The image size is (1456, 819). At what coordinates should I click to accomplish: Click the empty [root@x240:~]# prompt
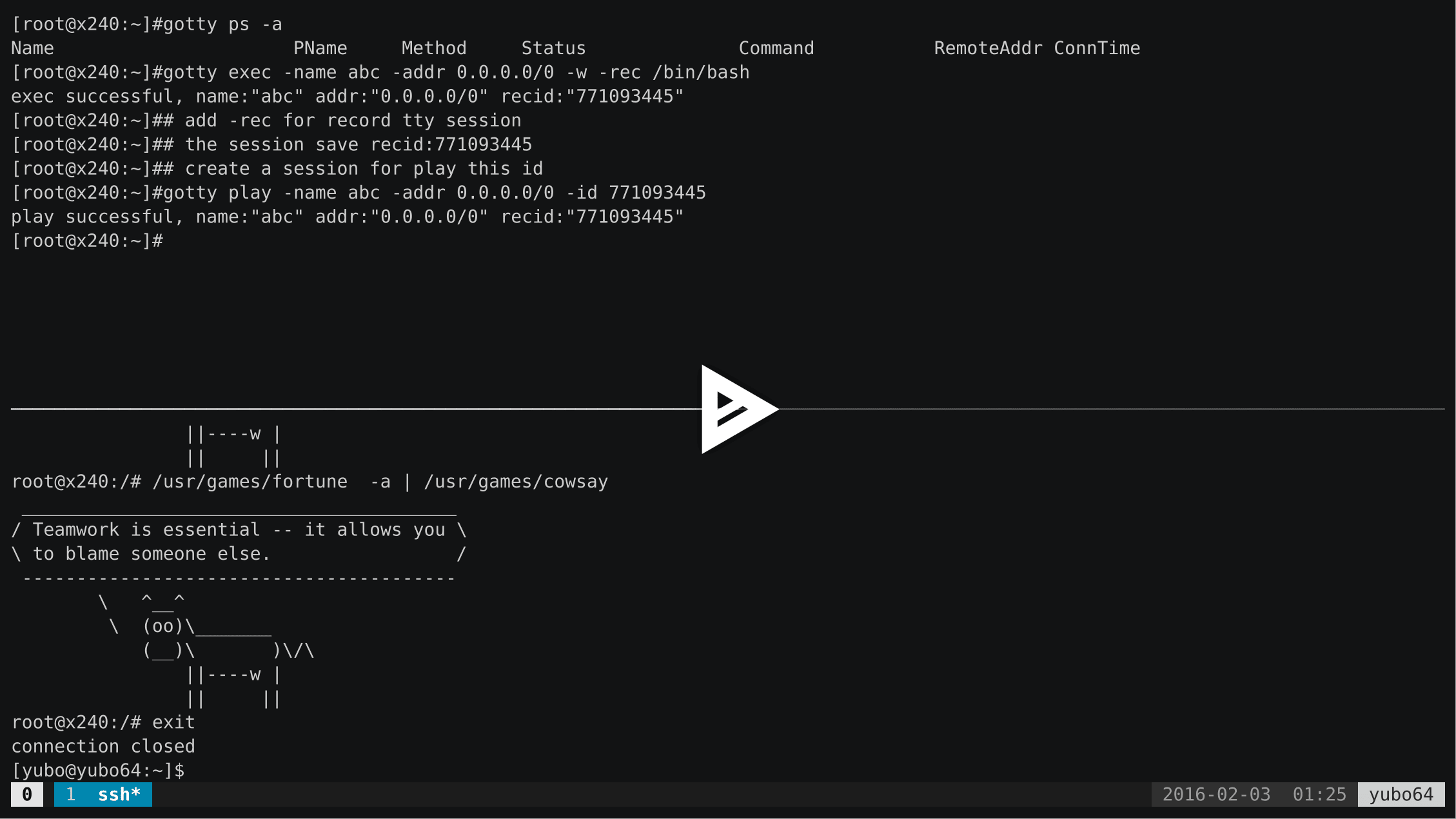[87, 241]
